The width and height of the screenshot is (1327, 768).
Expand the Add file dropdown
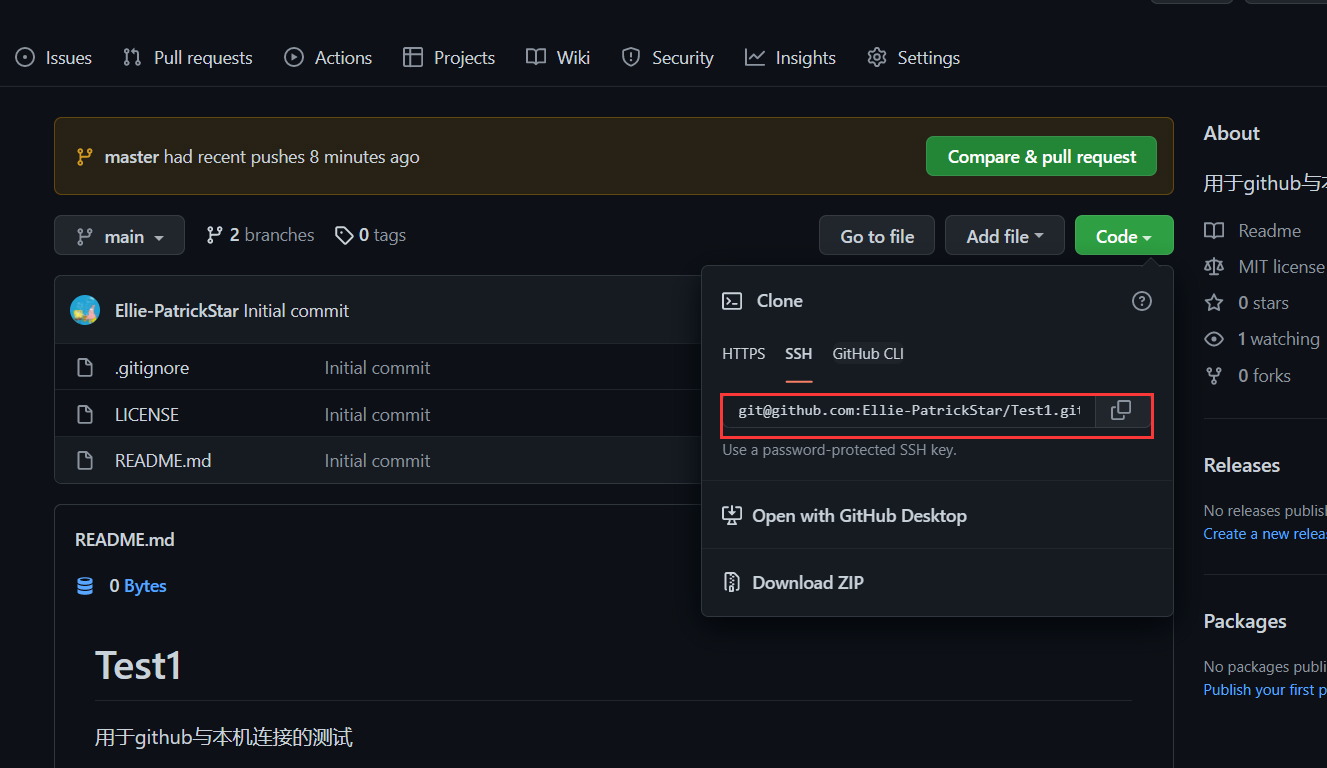(1005, 236)
